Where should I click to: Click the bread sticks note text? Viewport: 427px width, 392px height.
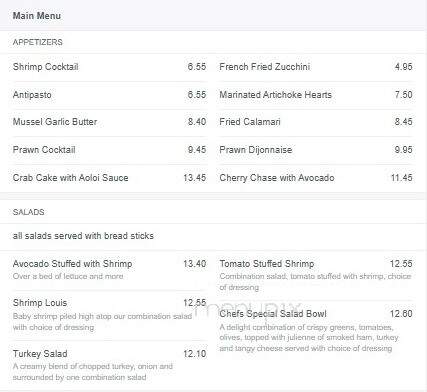click(x=83, y=236)
